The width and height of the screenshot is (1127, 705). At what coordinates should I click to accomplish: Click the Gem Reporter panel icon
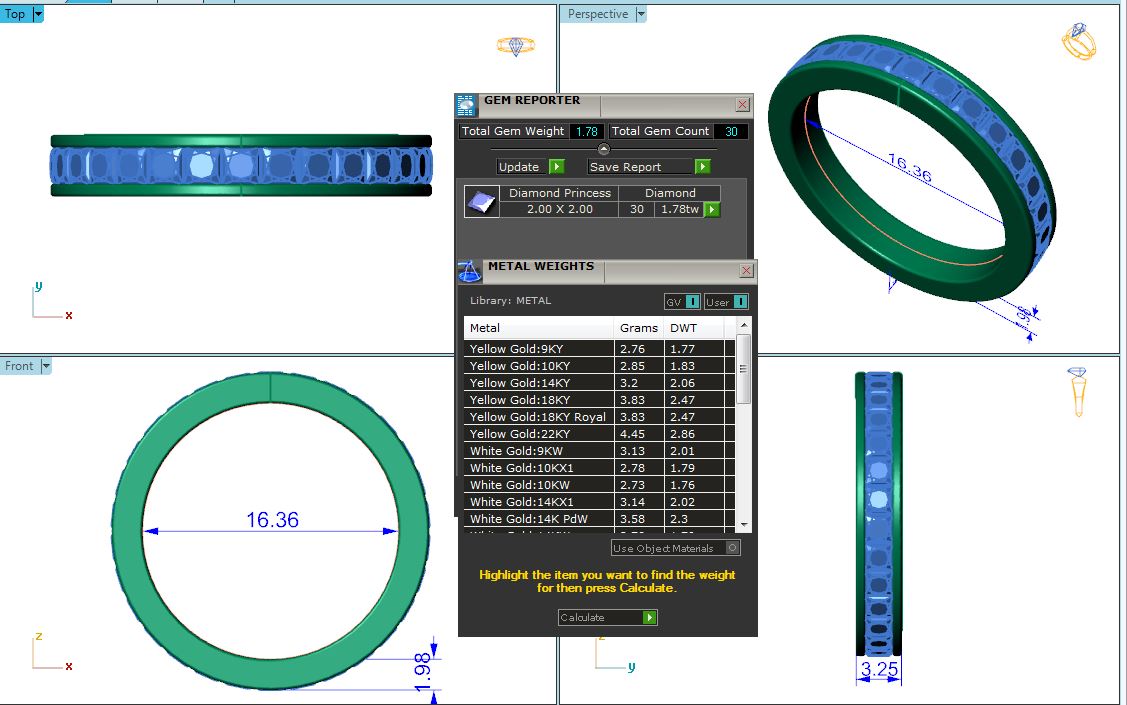coord(466,105)
